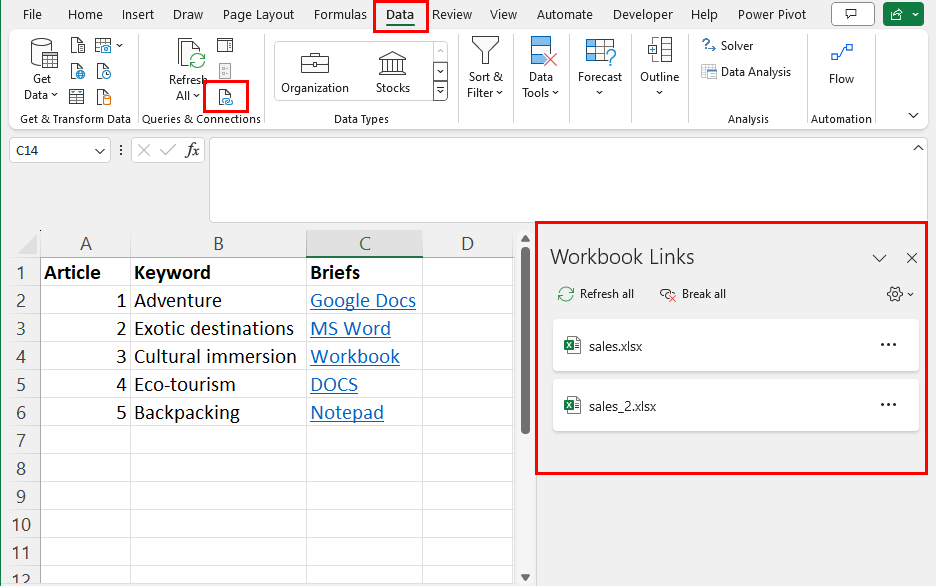Viewport: 936px width, 586px height.
Task: Open more options for sales.xlsx
Action: (888, 344)
